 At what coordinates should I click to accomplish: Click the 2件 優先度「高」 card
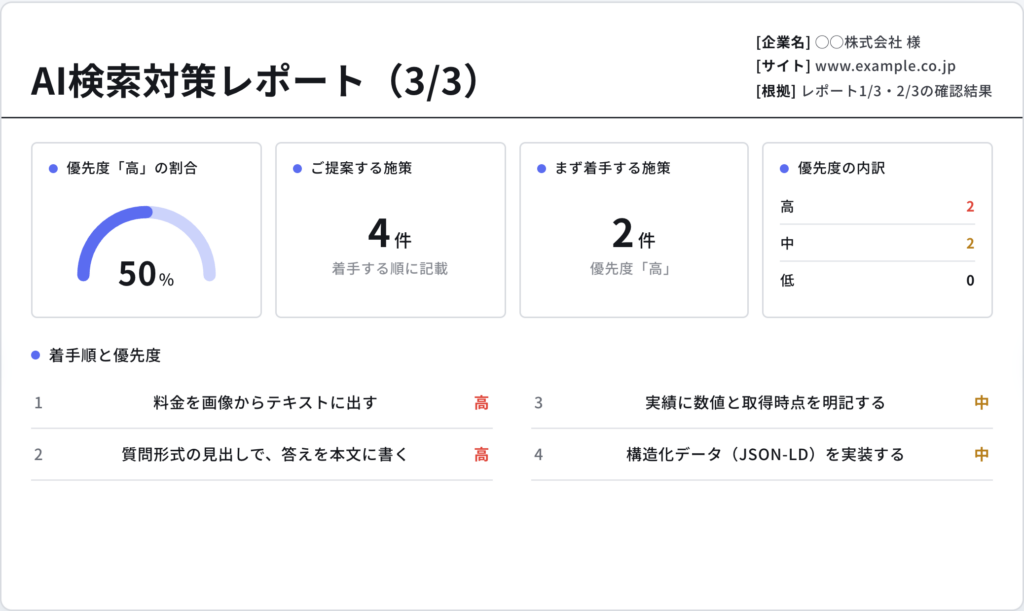point(634,230)
